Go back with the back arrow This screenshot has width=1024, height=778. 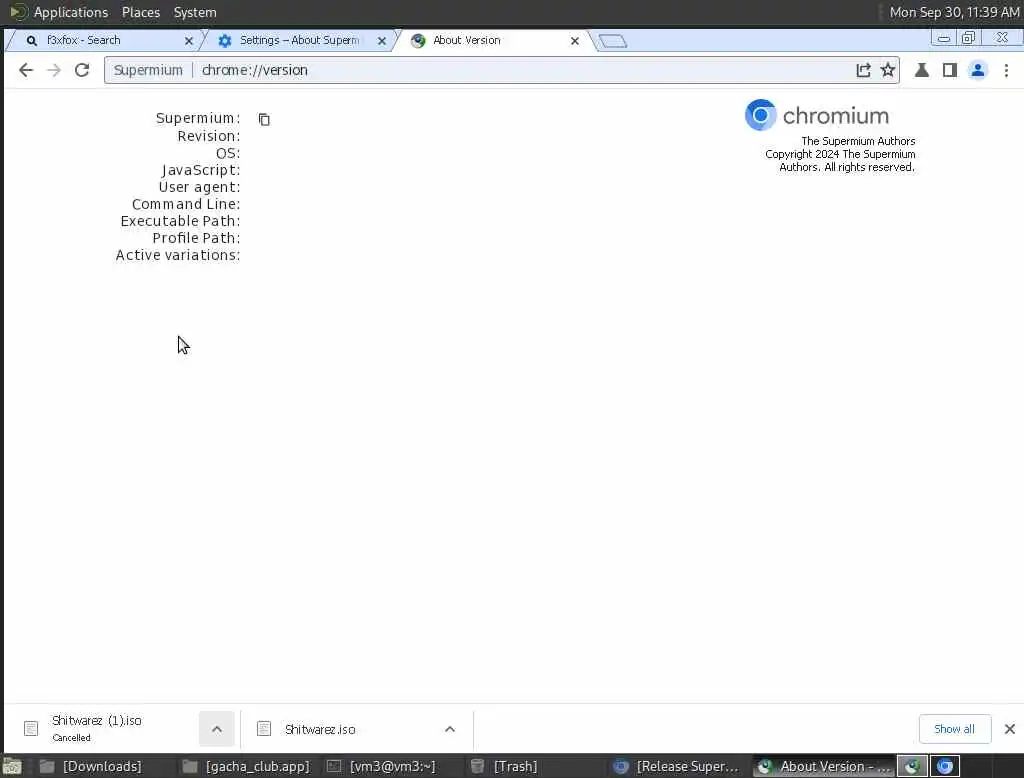click(25, 70)
